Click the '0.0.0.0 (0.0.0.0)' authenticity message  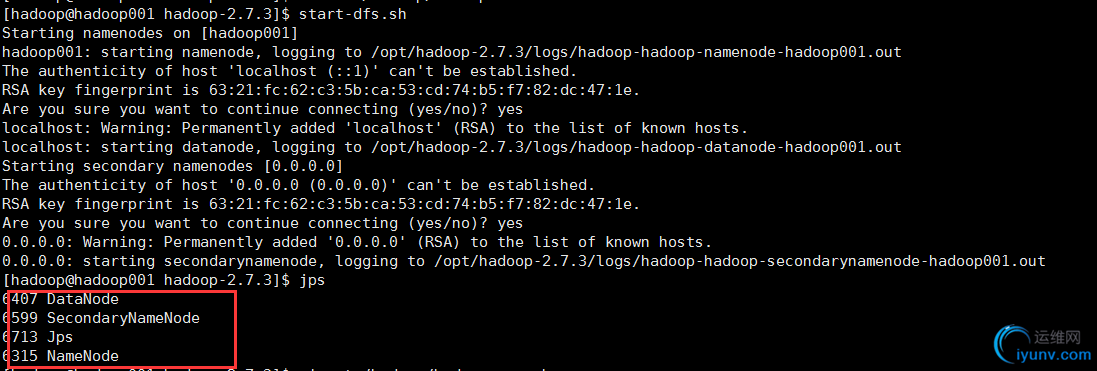[299, 186]
